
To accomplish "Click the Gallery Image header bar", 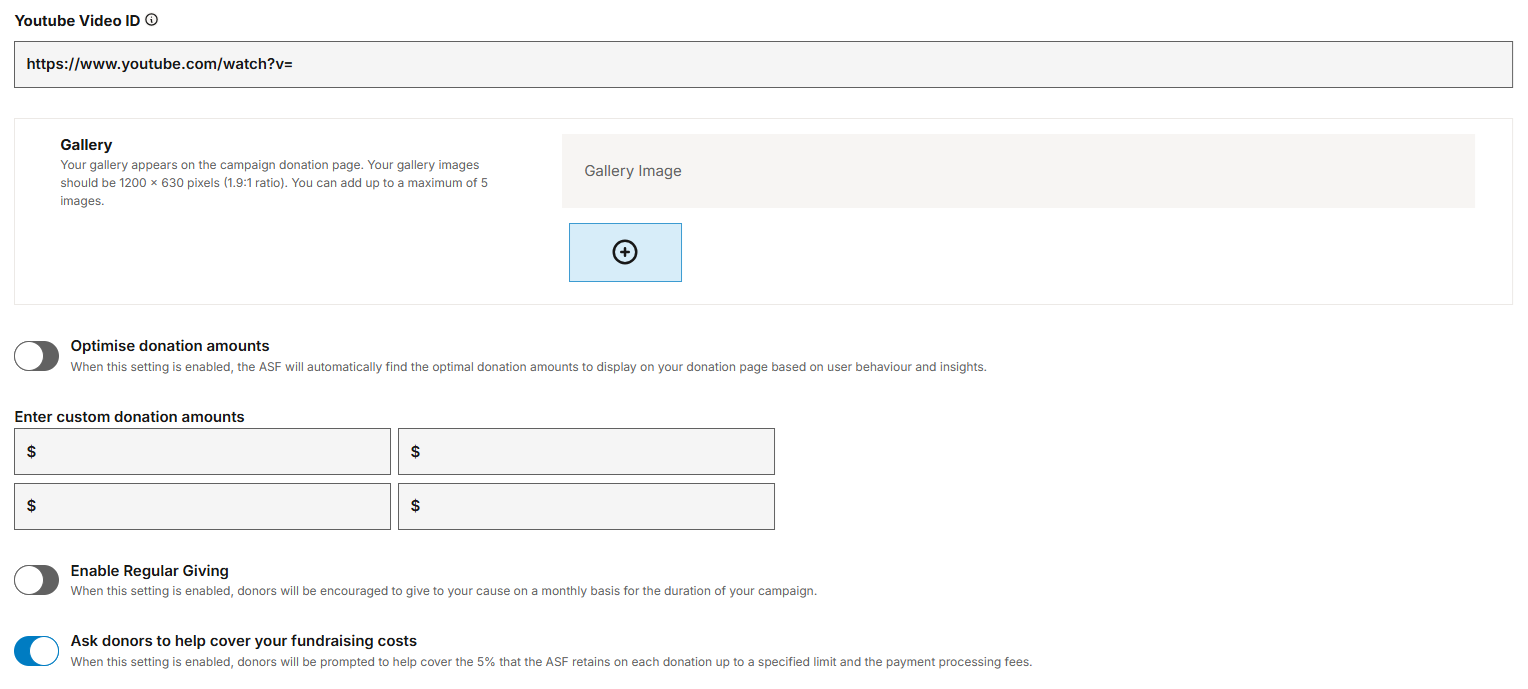I will tap(1017, 171).
